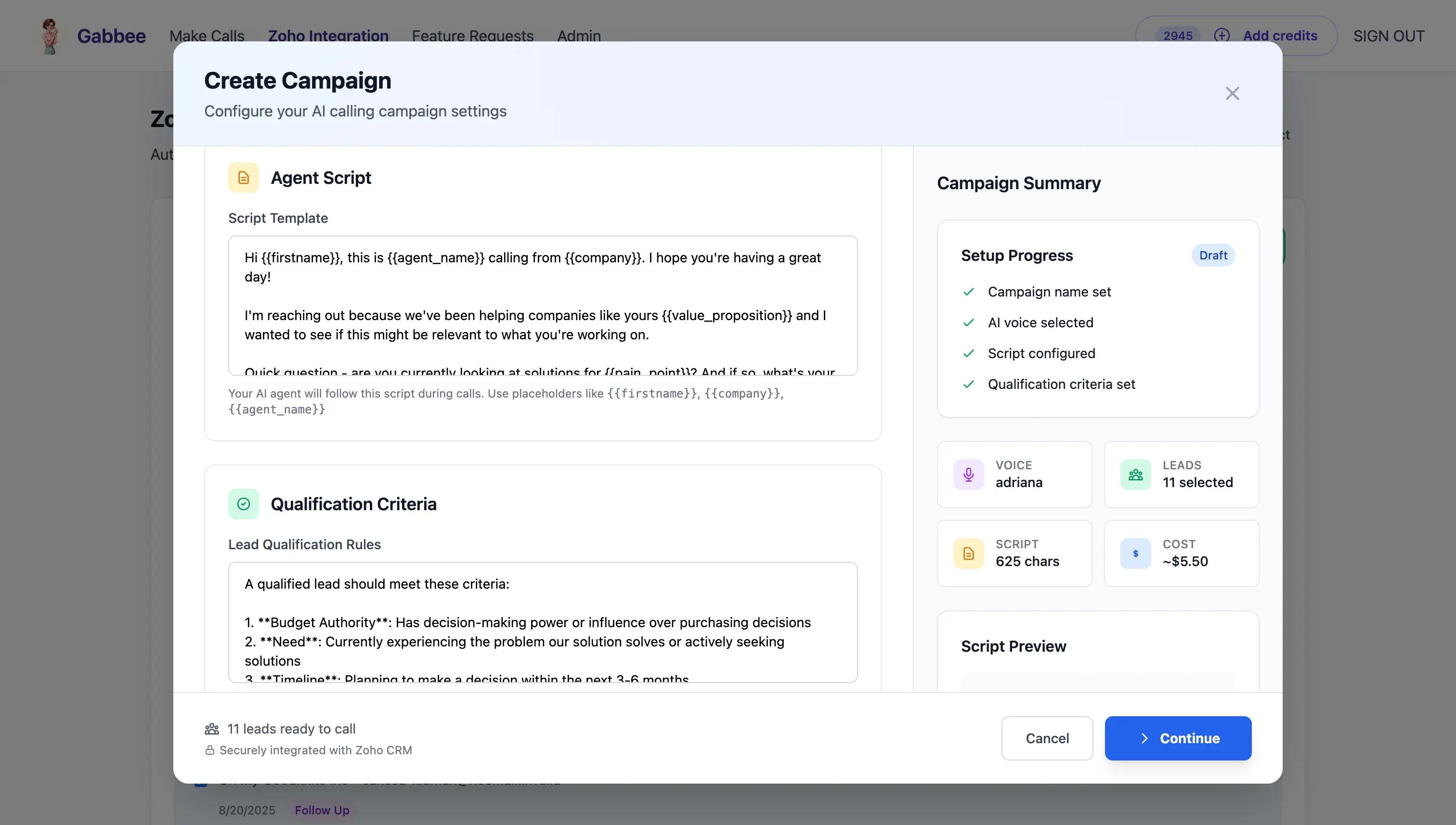Click the Gabbee logo avatar
This screenshot has height=825, width=1456.
(x=50, y=36)
